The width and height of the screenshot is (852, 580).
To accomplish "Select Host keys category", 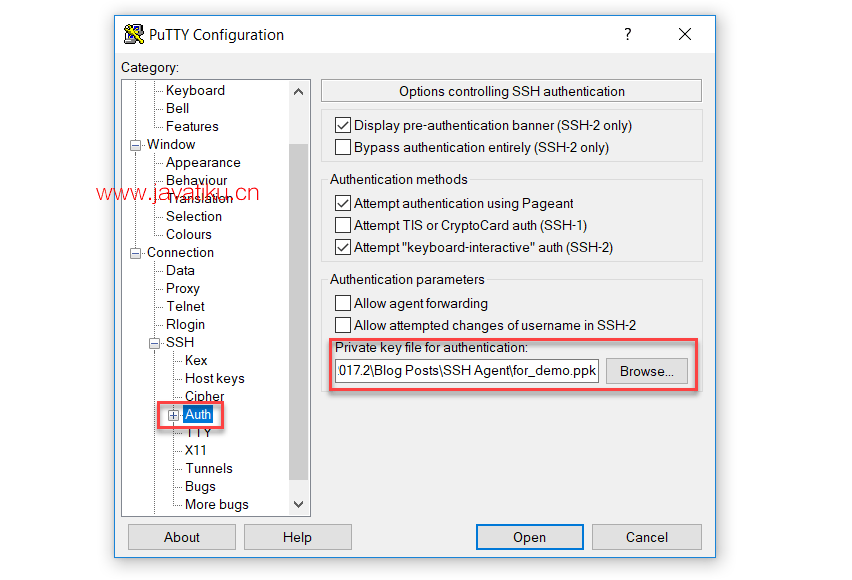I will [214, 378].
